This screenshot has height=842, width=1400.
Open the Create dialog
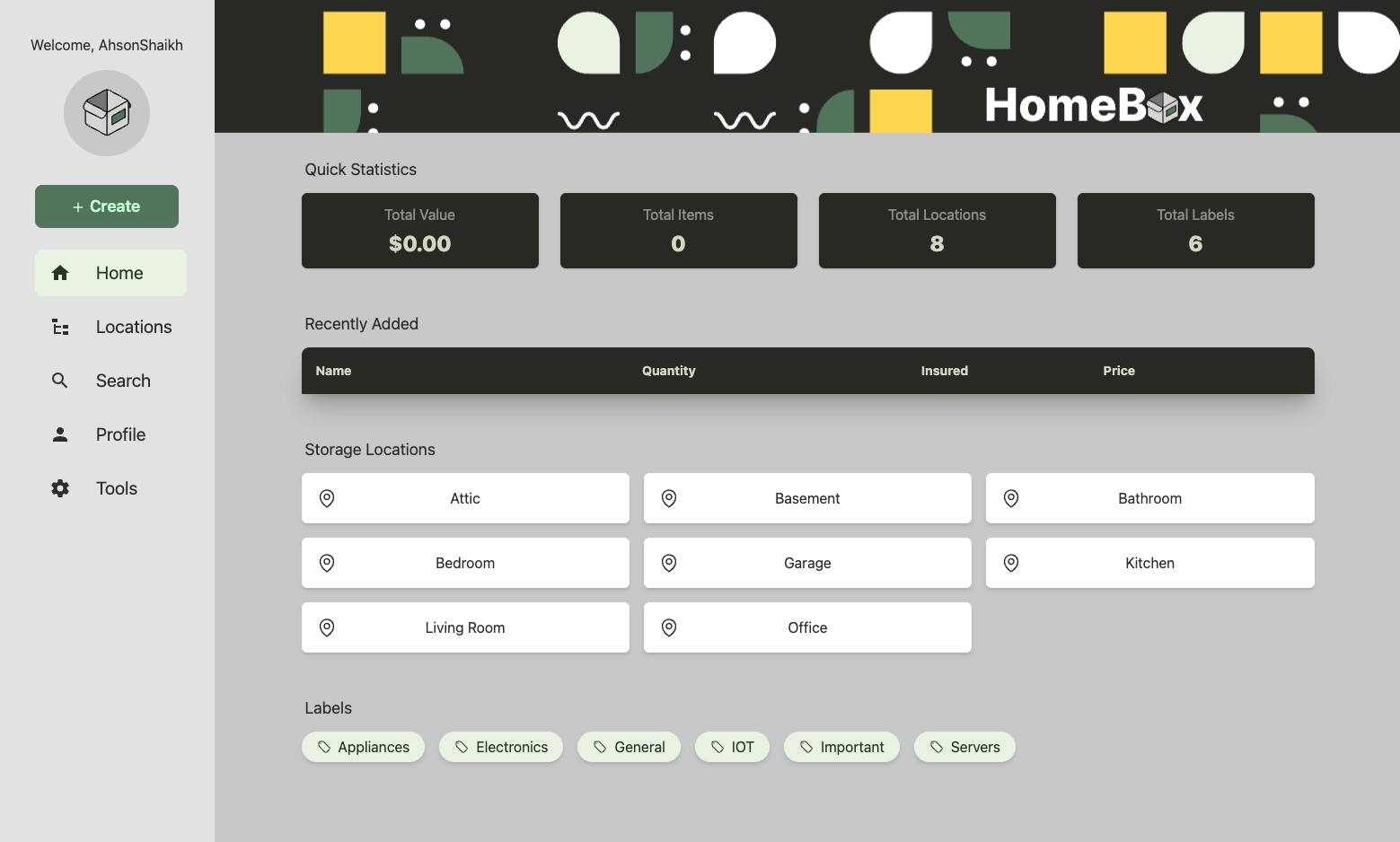pyautogui.click(x=106, y=206)
